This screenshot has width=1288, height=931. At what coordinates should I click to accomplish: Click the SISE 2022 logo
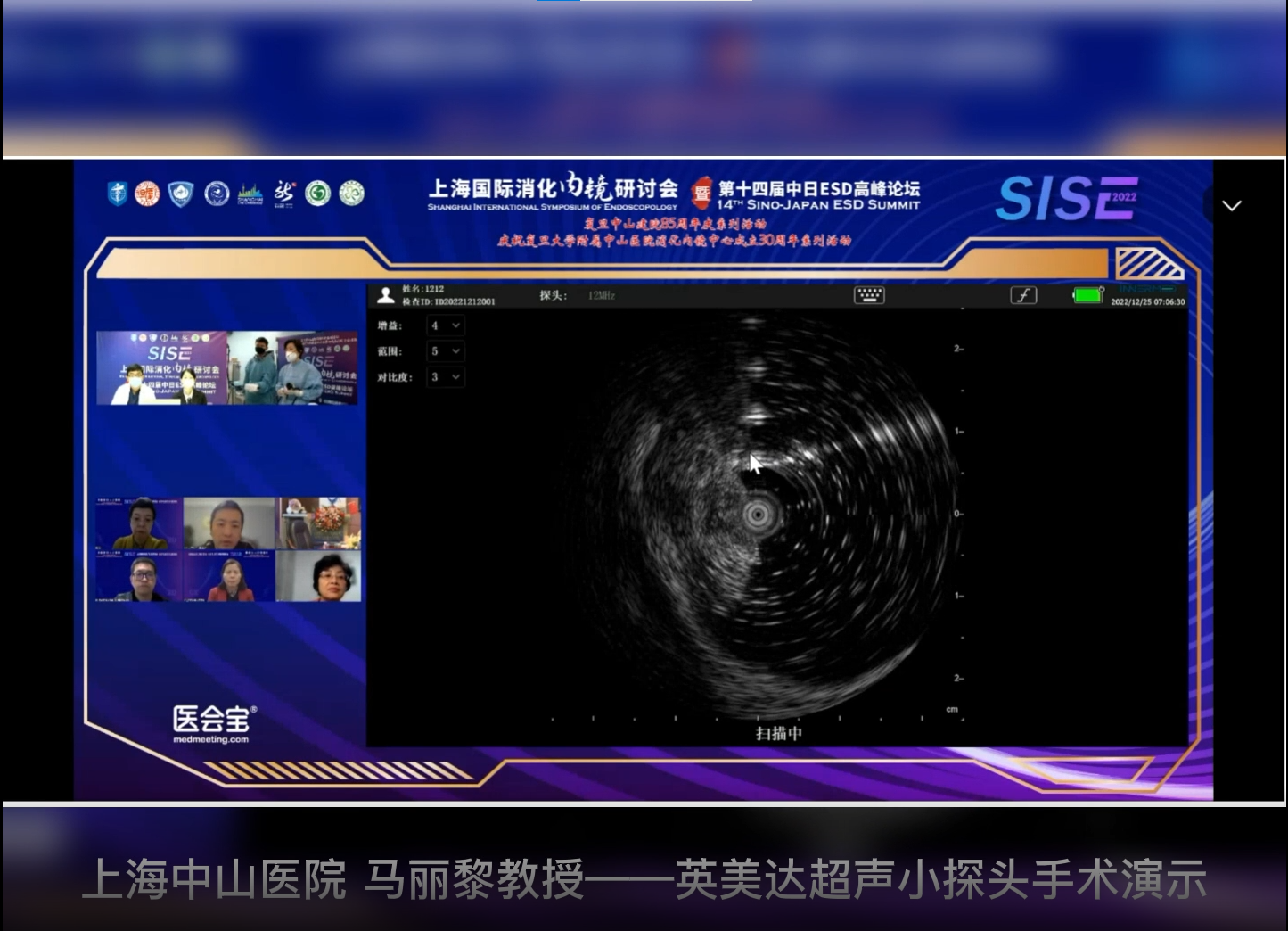(1066, 198)
